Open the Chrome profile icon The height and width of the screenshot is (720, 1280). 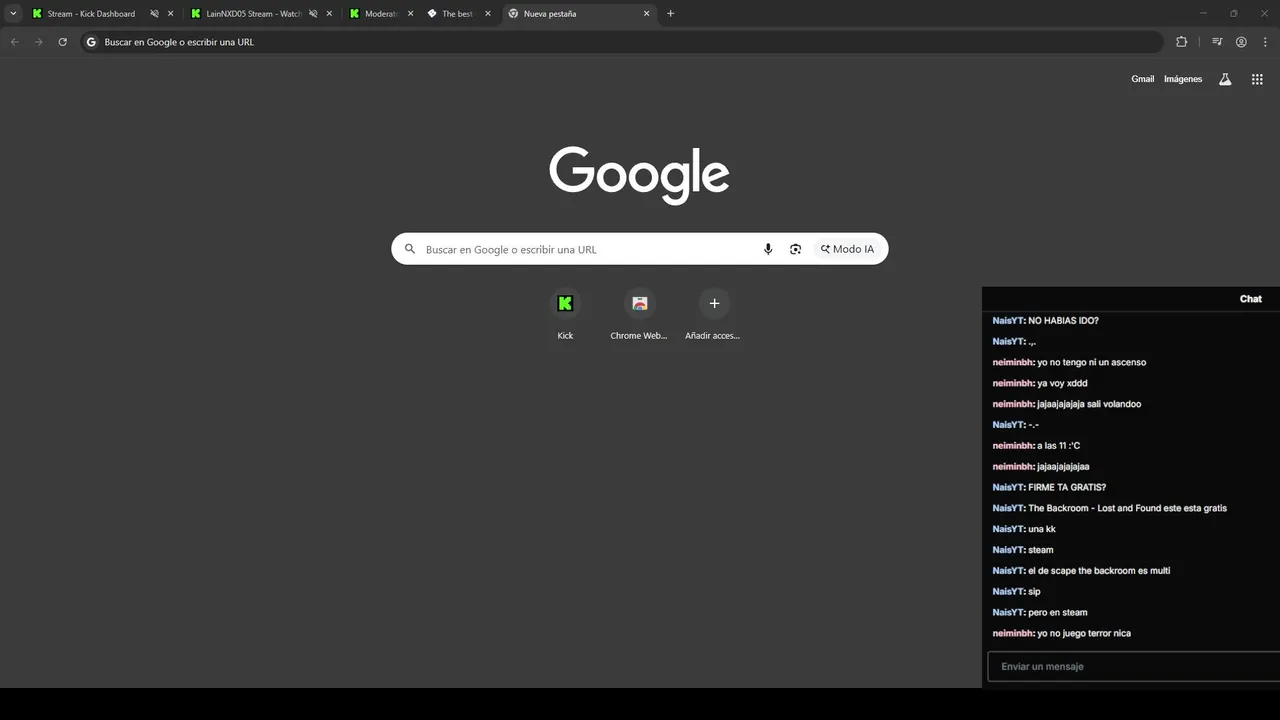(x=1241, y=42)
